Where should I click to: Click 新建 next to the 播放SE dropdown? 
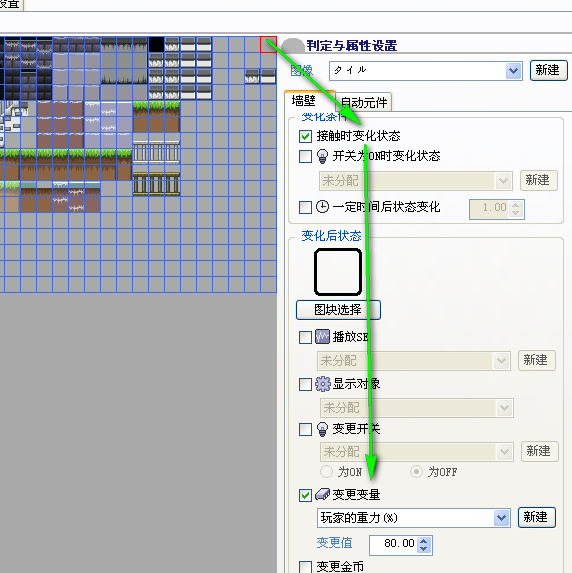[537, 360]
